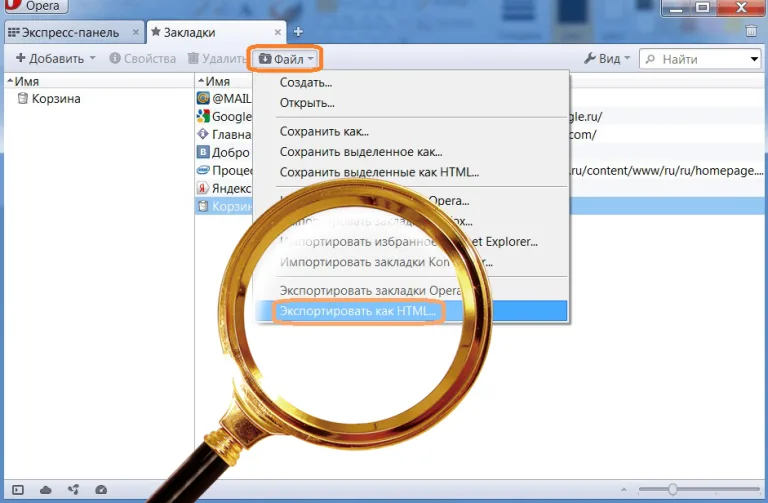768x503 pixels.
Task: Click the Добавить dropdown button
Action: pyautogui.click(x=56, y=59)
